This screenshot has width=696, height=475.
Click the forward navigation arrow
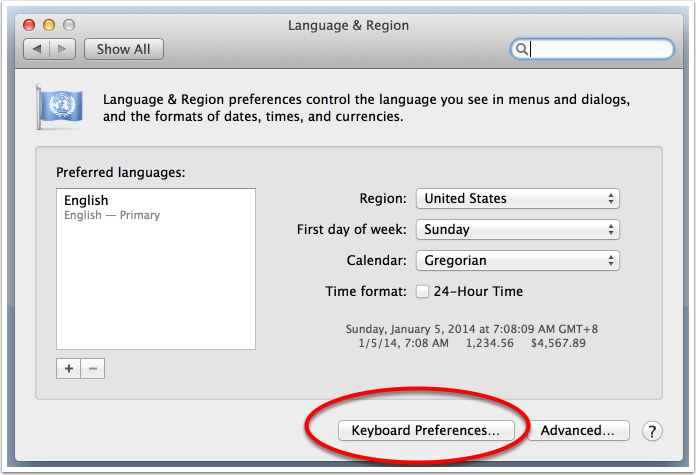62,49
